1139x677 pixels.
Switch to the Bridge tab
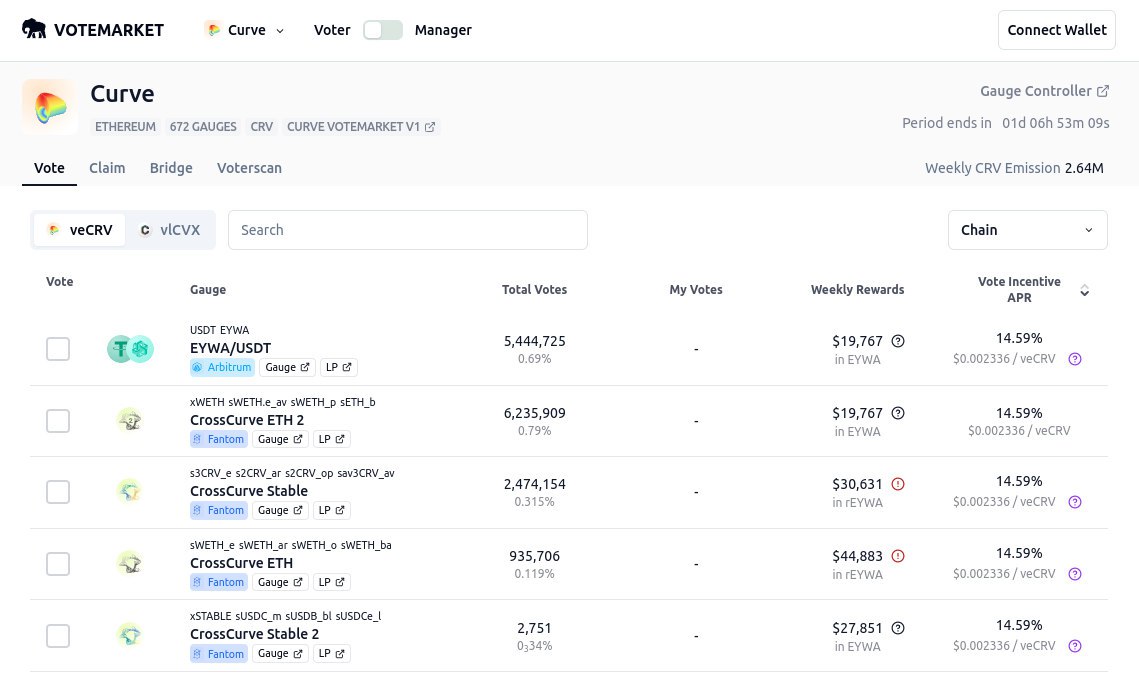click(x=171, y=168)
